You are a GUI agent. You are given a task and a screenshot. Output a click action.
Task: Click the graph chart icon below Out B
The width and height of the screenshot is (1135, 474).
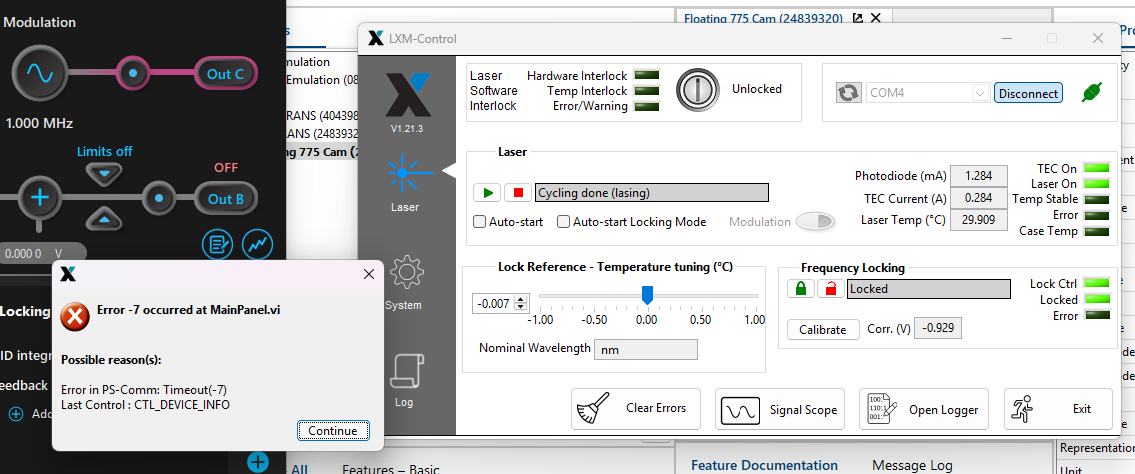click(x=257, y=245)
